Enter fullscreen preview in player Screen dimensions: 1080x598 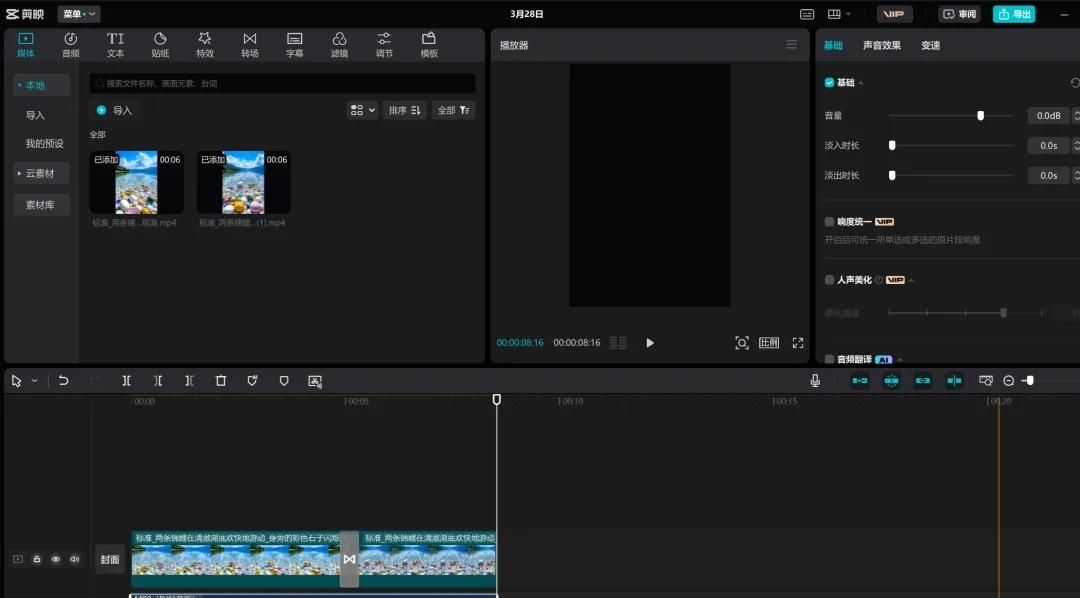tap(798, 343)
